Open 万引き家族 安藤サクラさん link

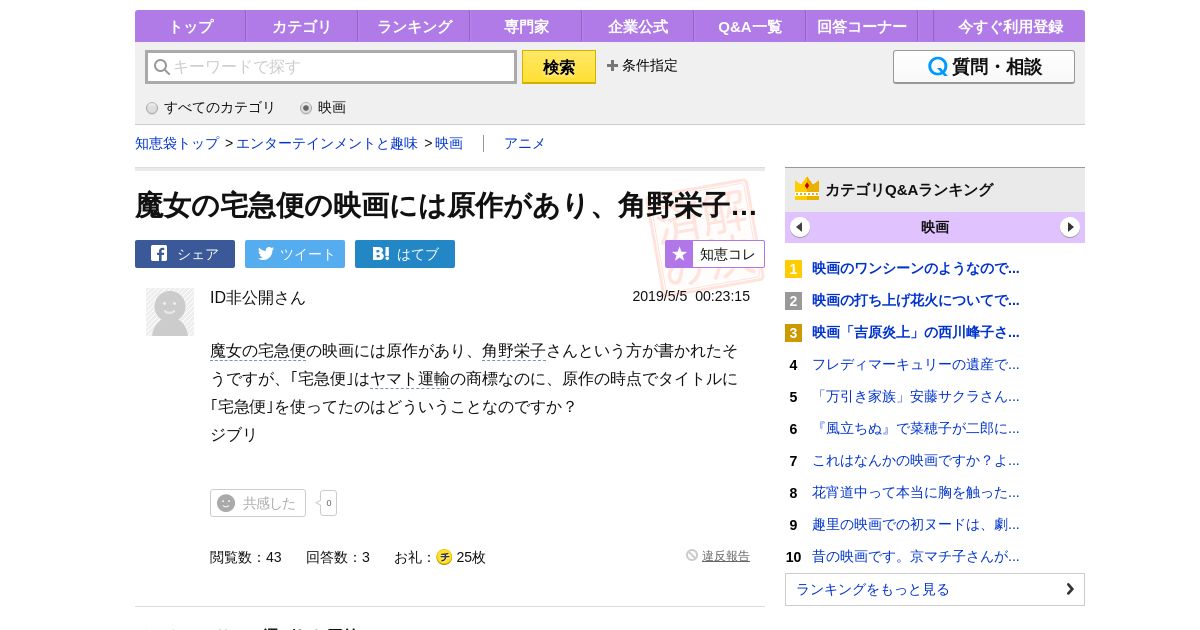(916, 396)
